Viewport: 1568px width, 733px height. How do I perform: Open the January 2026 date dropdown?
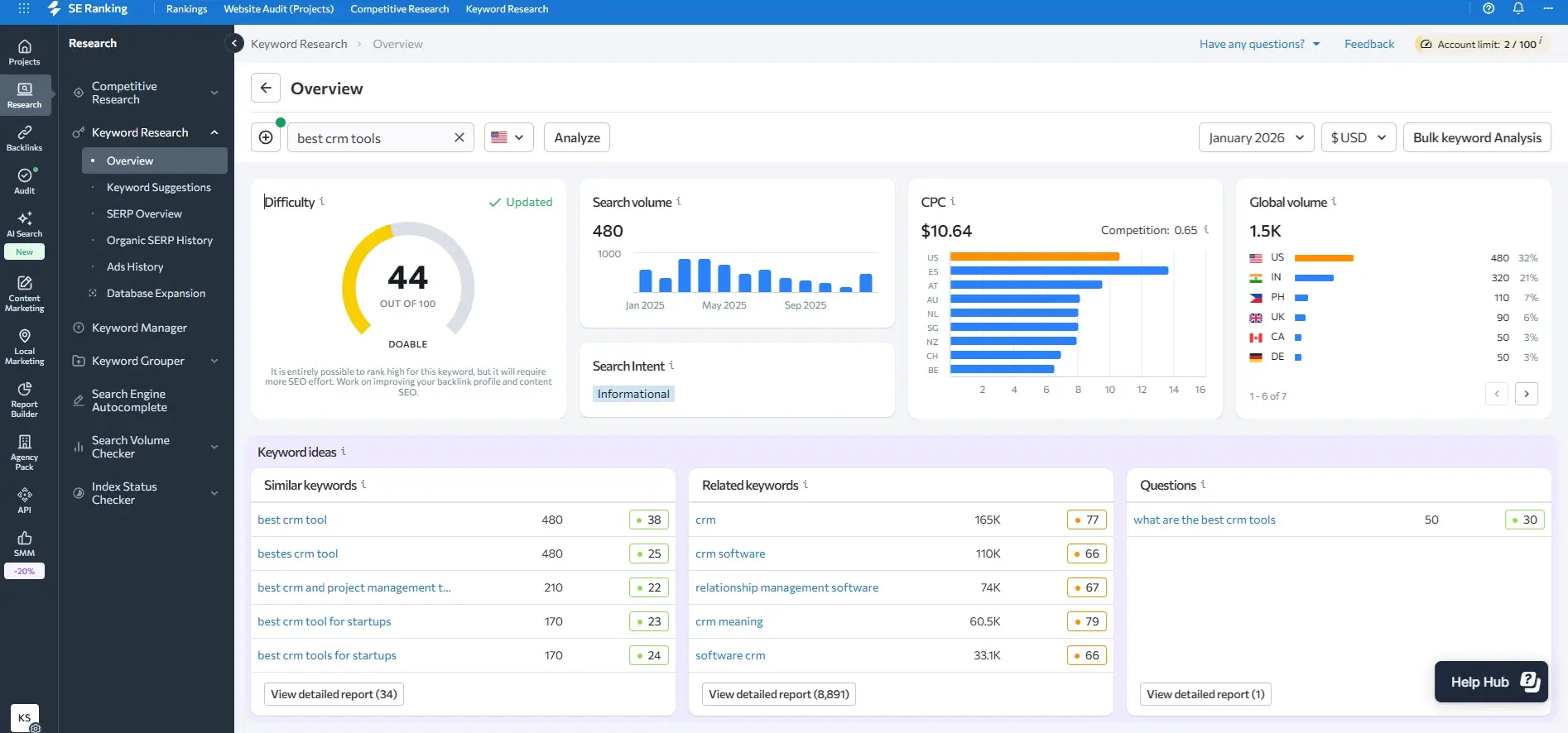(1256, 138)
